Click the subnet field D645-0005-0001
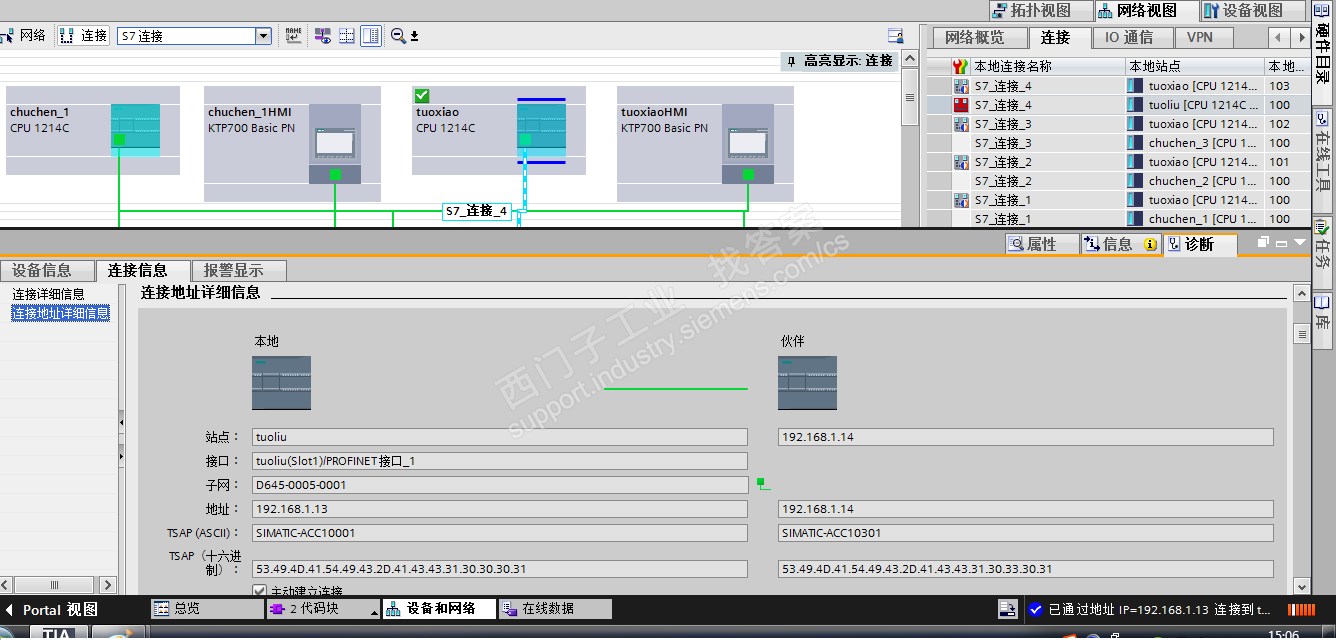 [500, 485]
